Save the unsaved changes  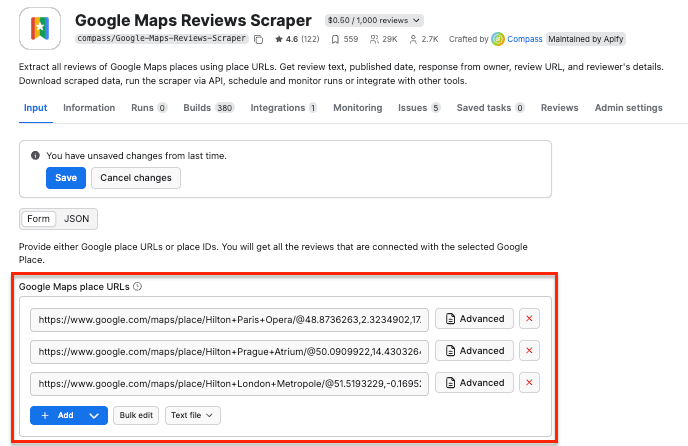tap(66, 178)
